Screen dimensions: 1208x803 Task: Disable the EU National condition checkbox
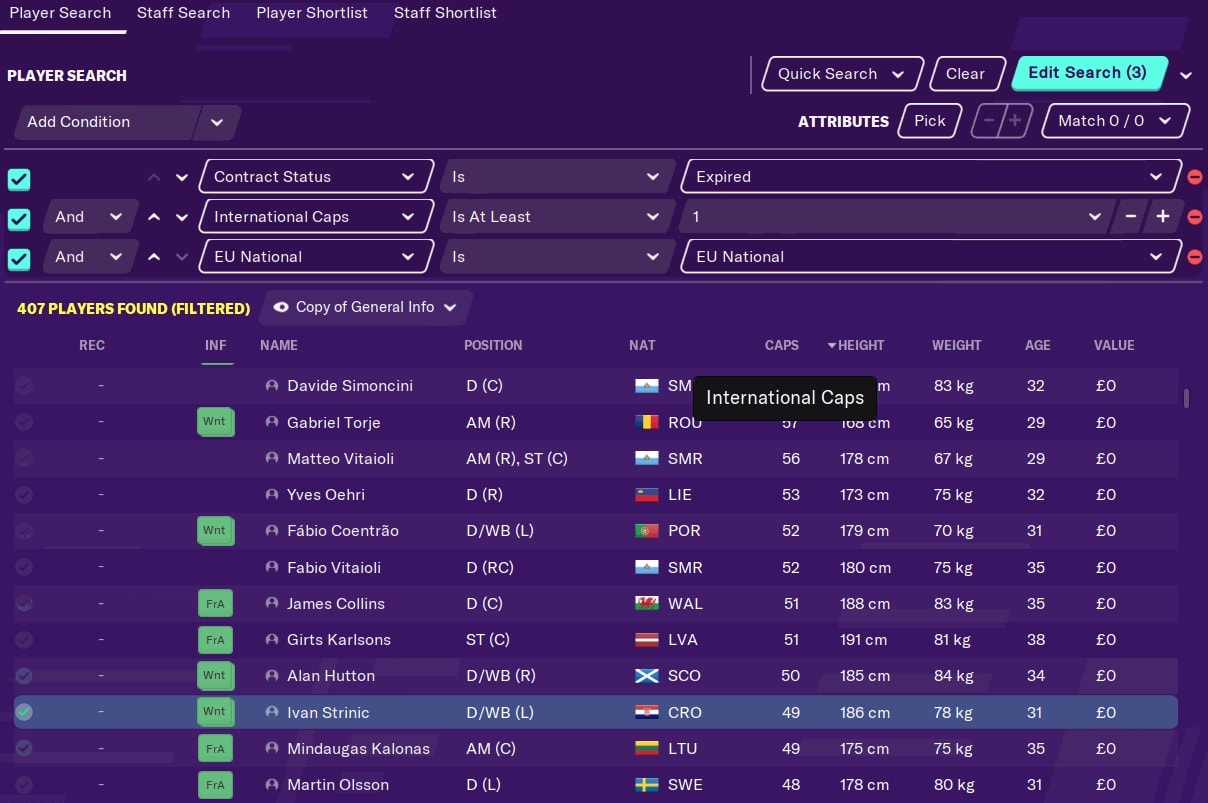pyautogui.click(x=19, y=259)
